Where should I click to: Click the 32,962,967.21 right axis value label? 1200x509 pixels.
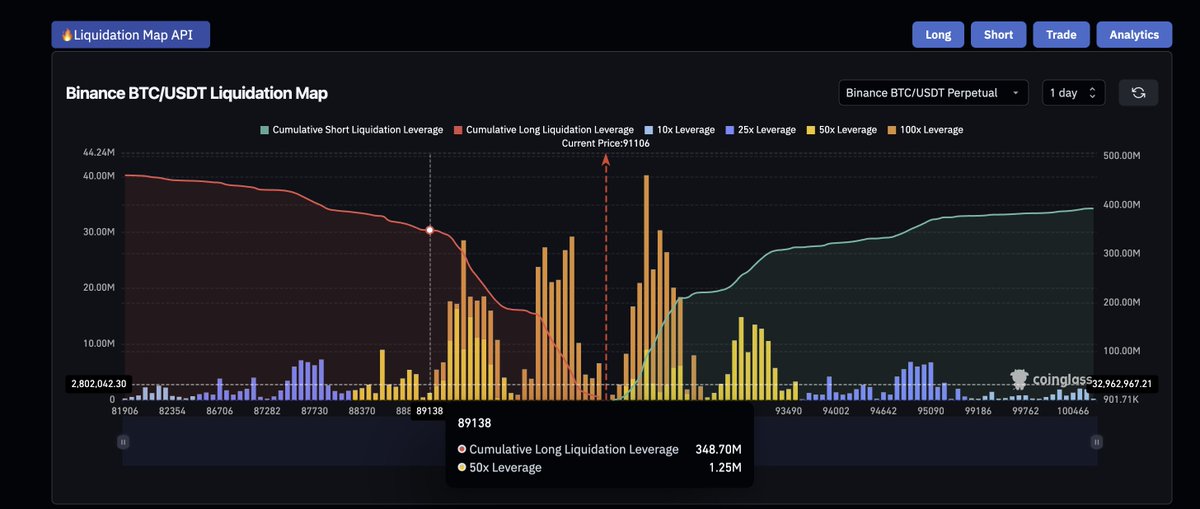tap(1122, 383)
